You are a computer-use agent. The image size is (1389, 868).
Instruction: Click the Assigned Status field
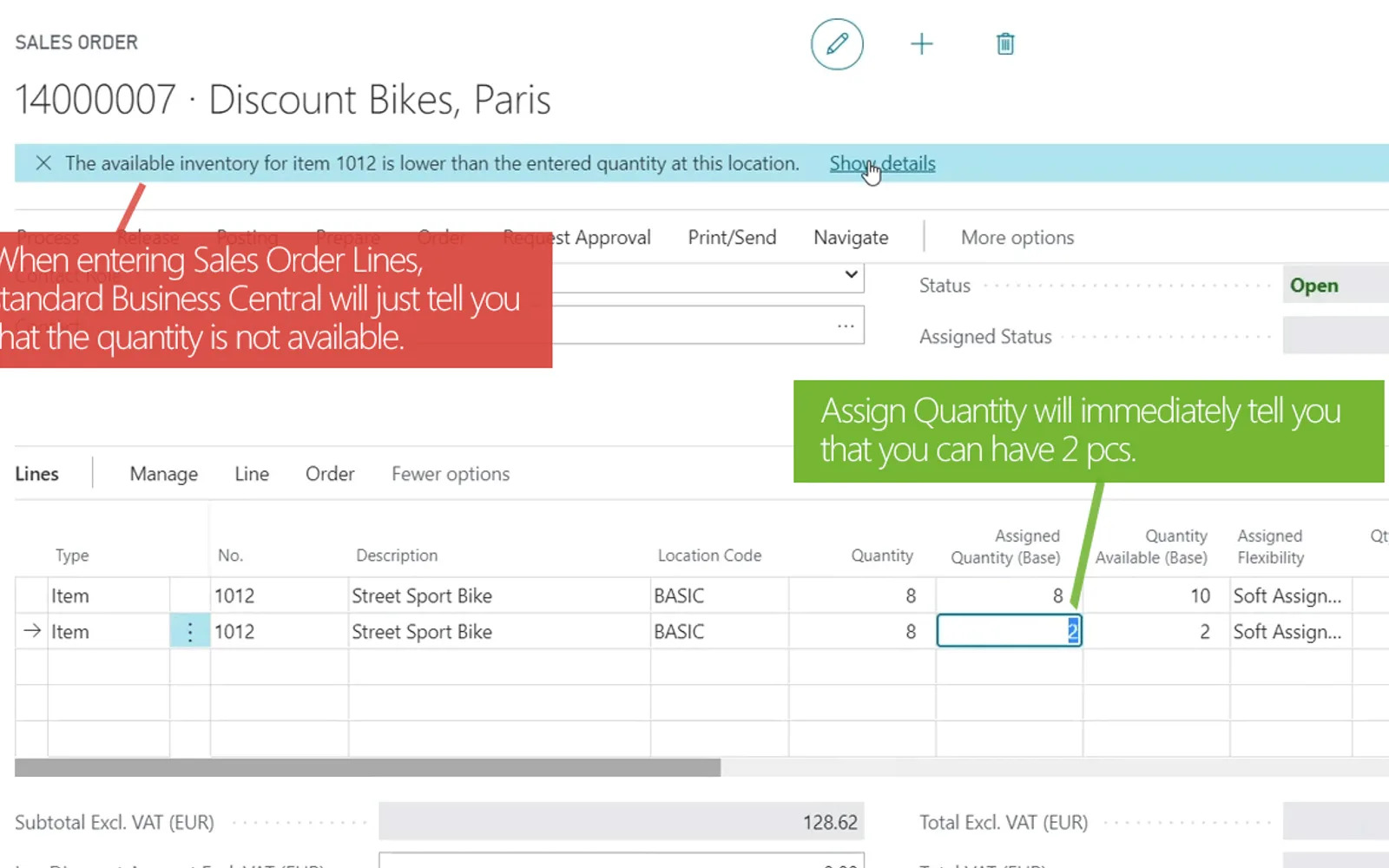1335,336
